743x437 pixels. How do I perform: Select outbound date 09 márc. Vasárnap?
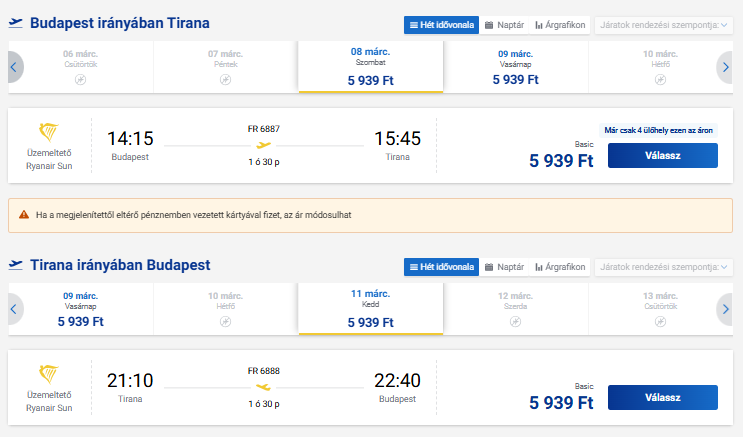click(516, 67)
